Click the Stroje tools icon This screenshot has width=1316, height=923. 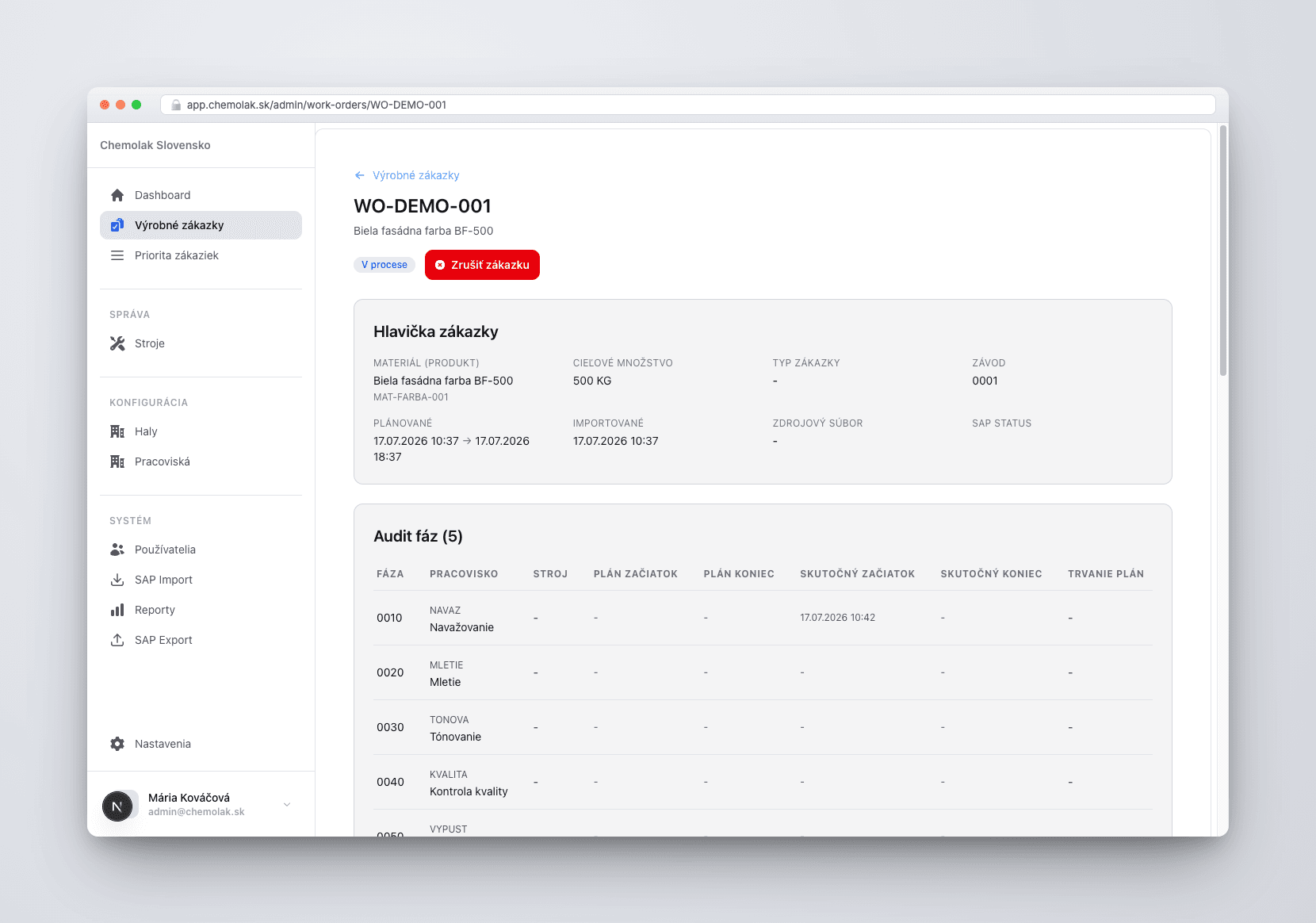point(117,343)
